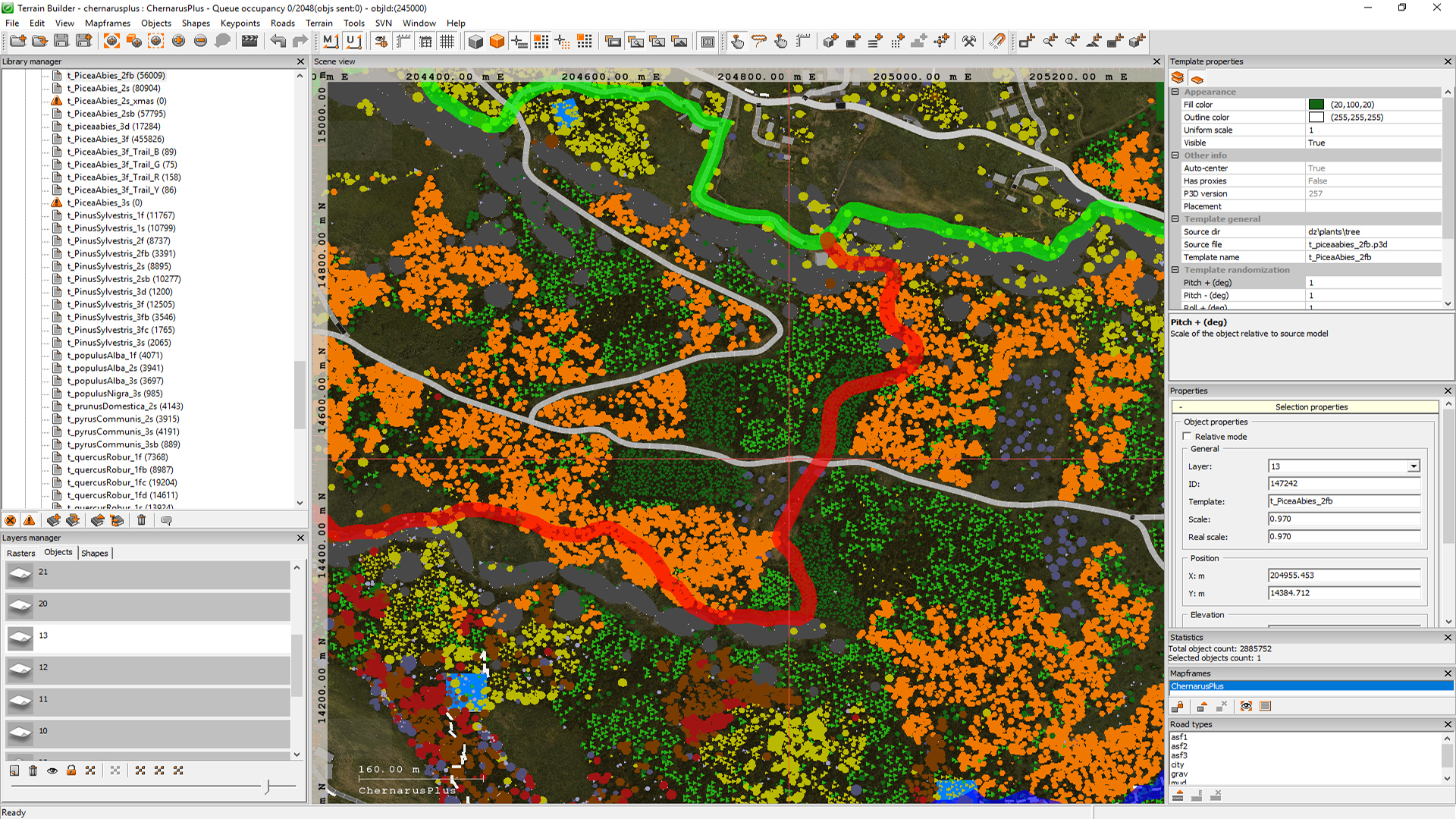Switch to the Shapes tab in Layers manager
The image size is (1456, 819).
(95, 553)
